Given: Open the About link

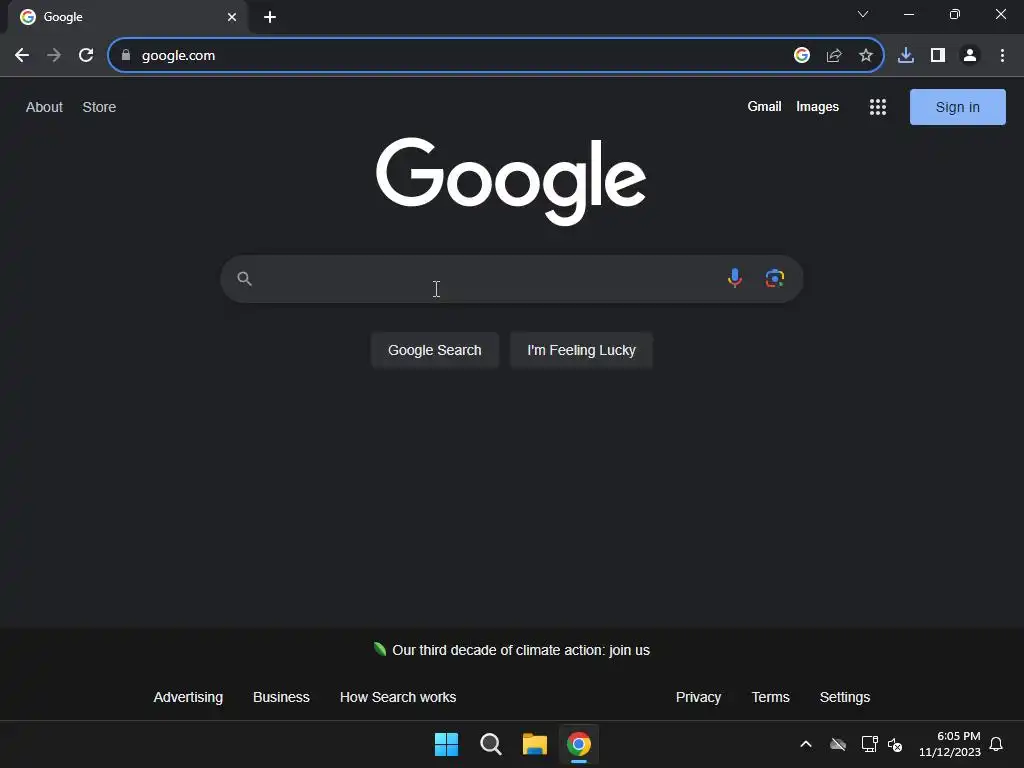Looking at the screenshot, I should [x=44, y=107].
